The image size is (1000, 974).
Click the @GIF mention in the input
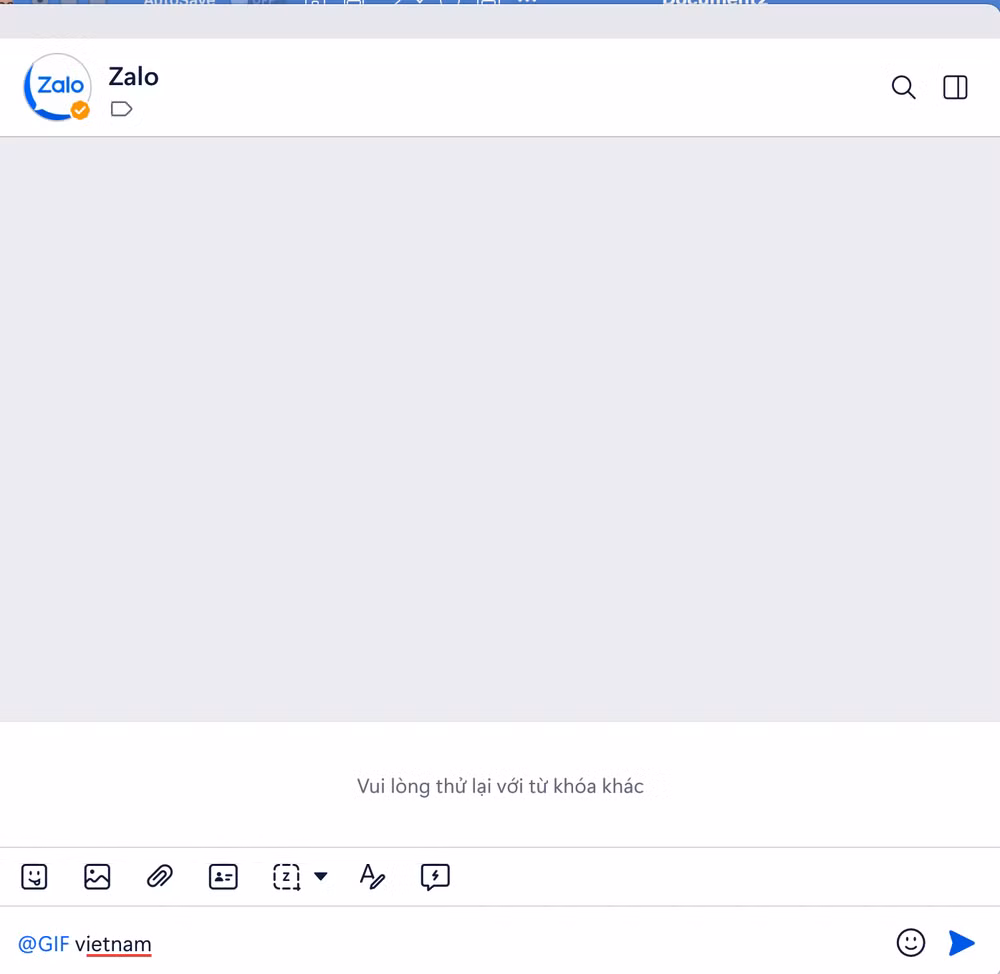click(x=43, y=943)
